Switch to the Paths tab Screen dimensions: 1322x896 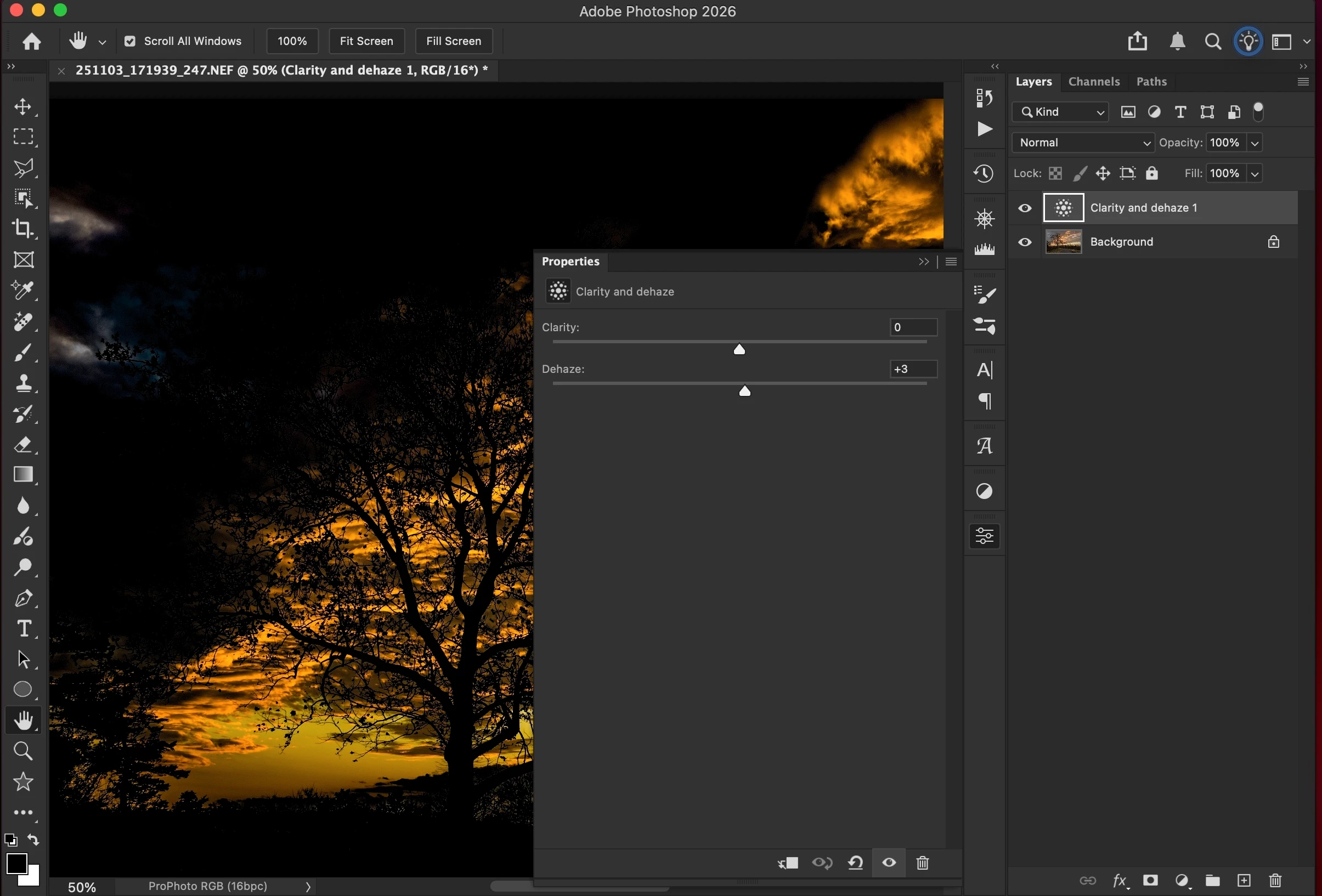click(x=1151, y=81)
